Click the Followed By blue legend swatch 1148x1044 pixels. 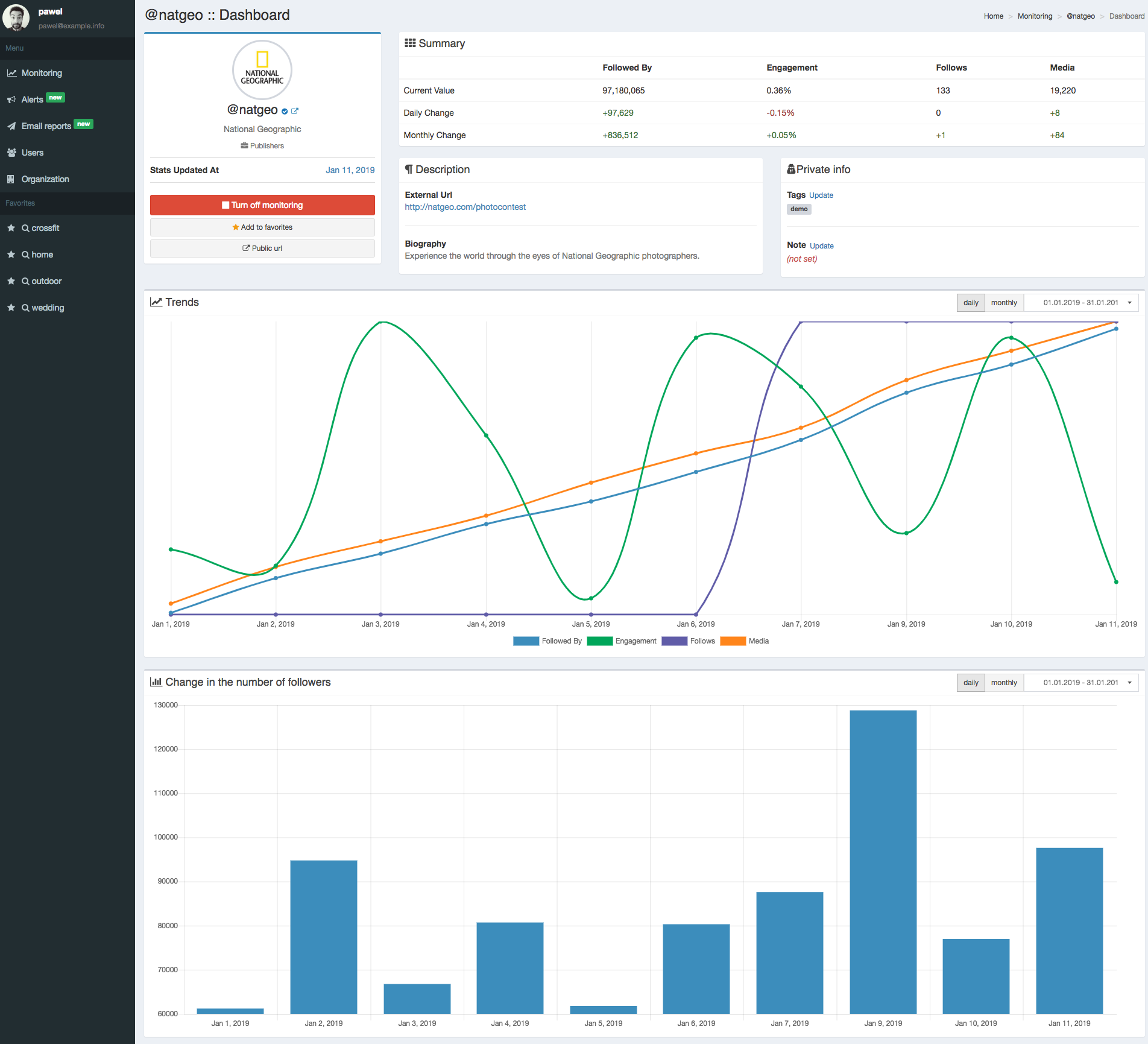pos(526,641)
